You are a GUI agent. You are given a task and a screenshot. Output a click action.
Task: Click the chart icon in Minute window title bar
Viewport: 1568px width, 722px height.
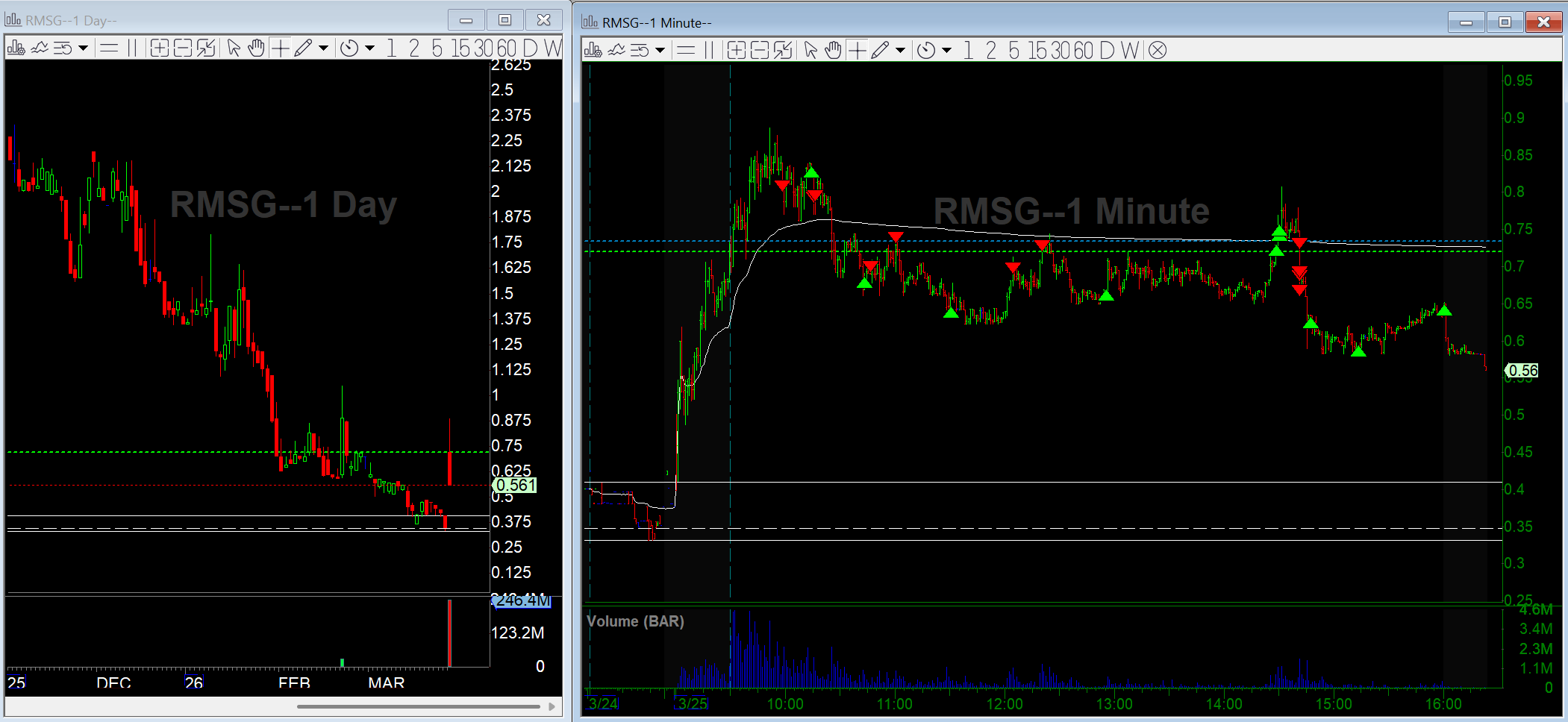[x=590, y=22]
